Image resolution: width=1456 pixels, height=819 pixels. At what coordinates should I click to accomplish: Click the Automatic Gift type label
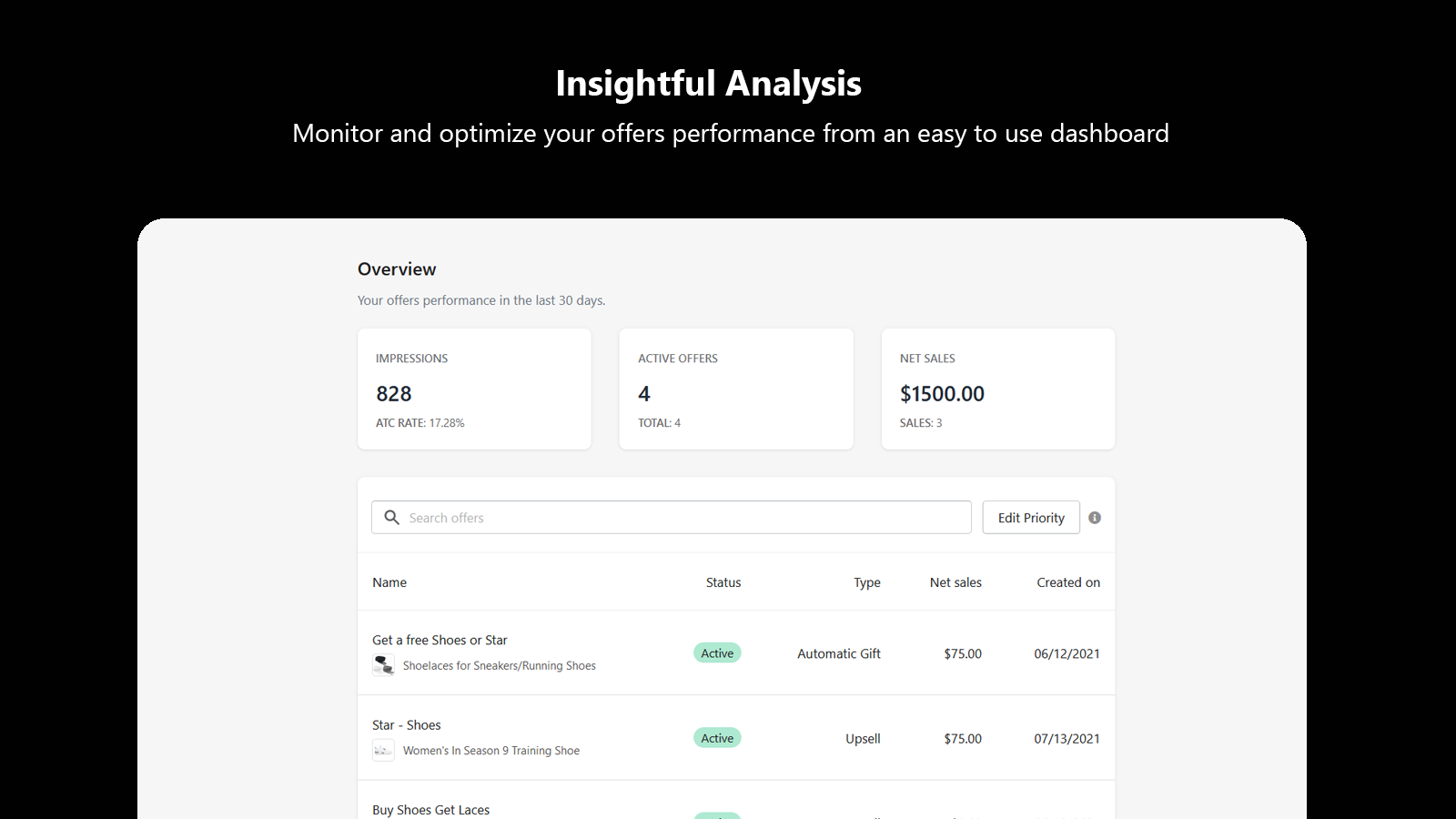[838, 652]
